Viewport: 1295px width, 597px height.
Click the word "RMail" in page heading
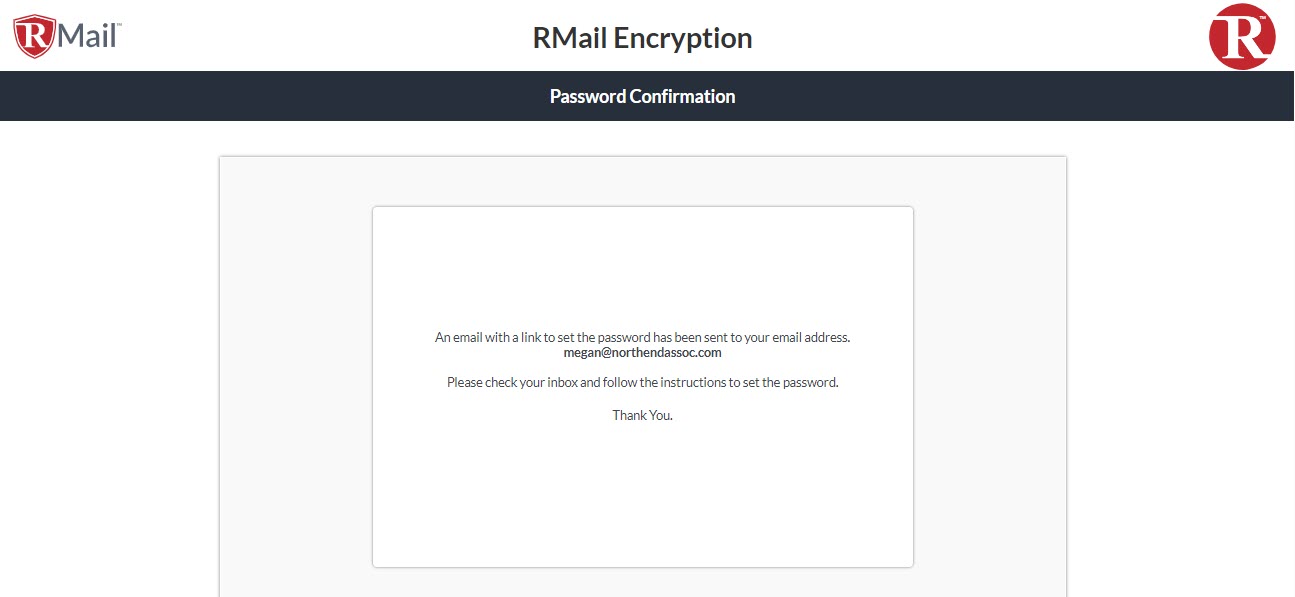pyautogui.click(x=569, y=38)
